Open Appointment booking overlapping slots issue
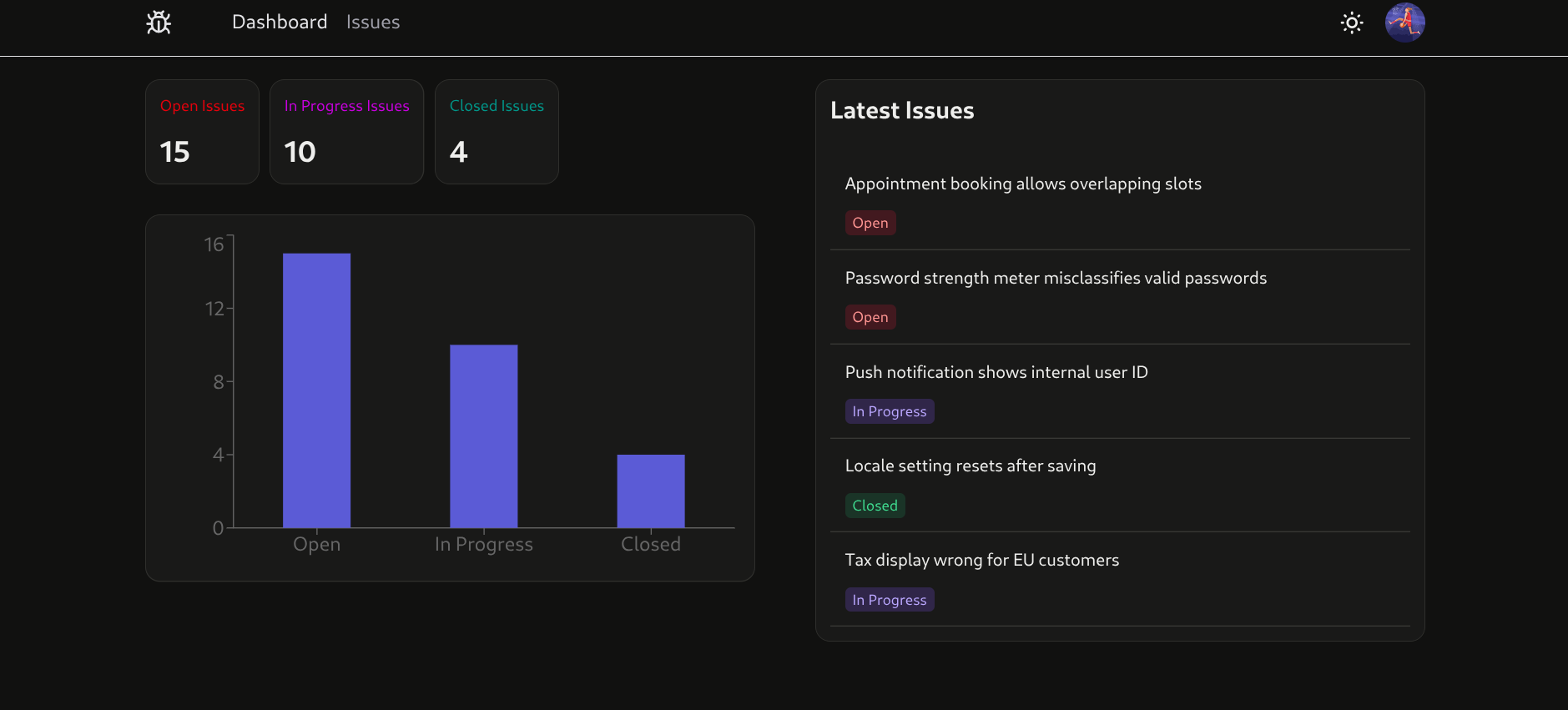The image size is (1568, 710). (1023, 184)
